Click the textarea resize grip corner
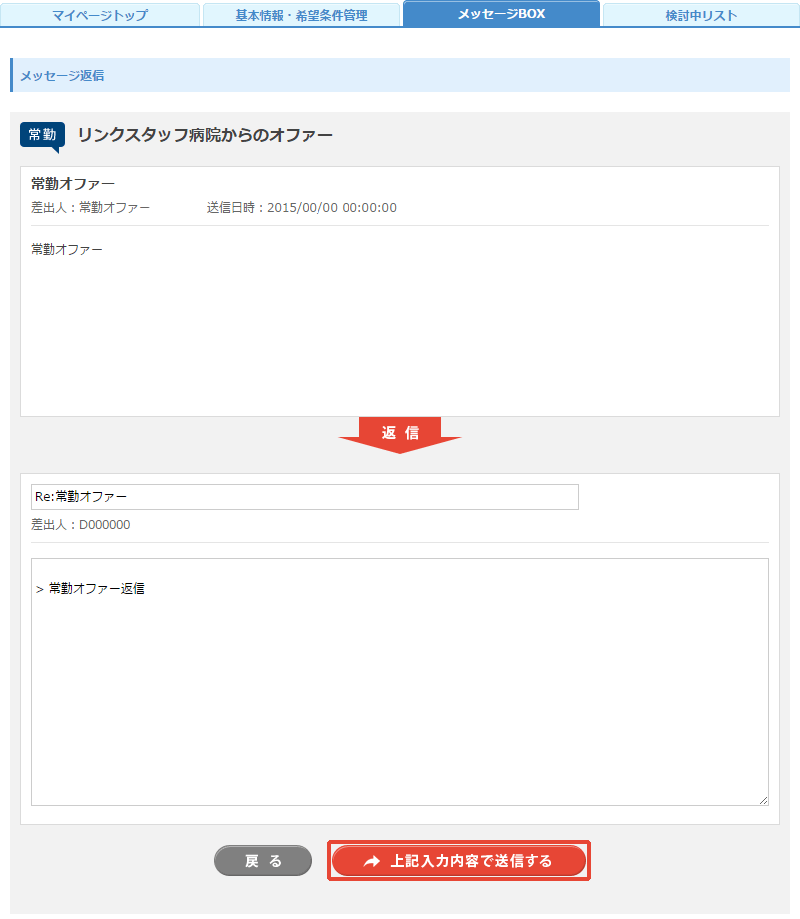The image size is (800, 919). click(763, 800)
